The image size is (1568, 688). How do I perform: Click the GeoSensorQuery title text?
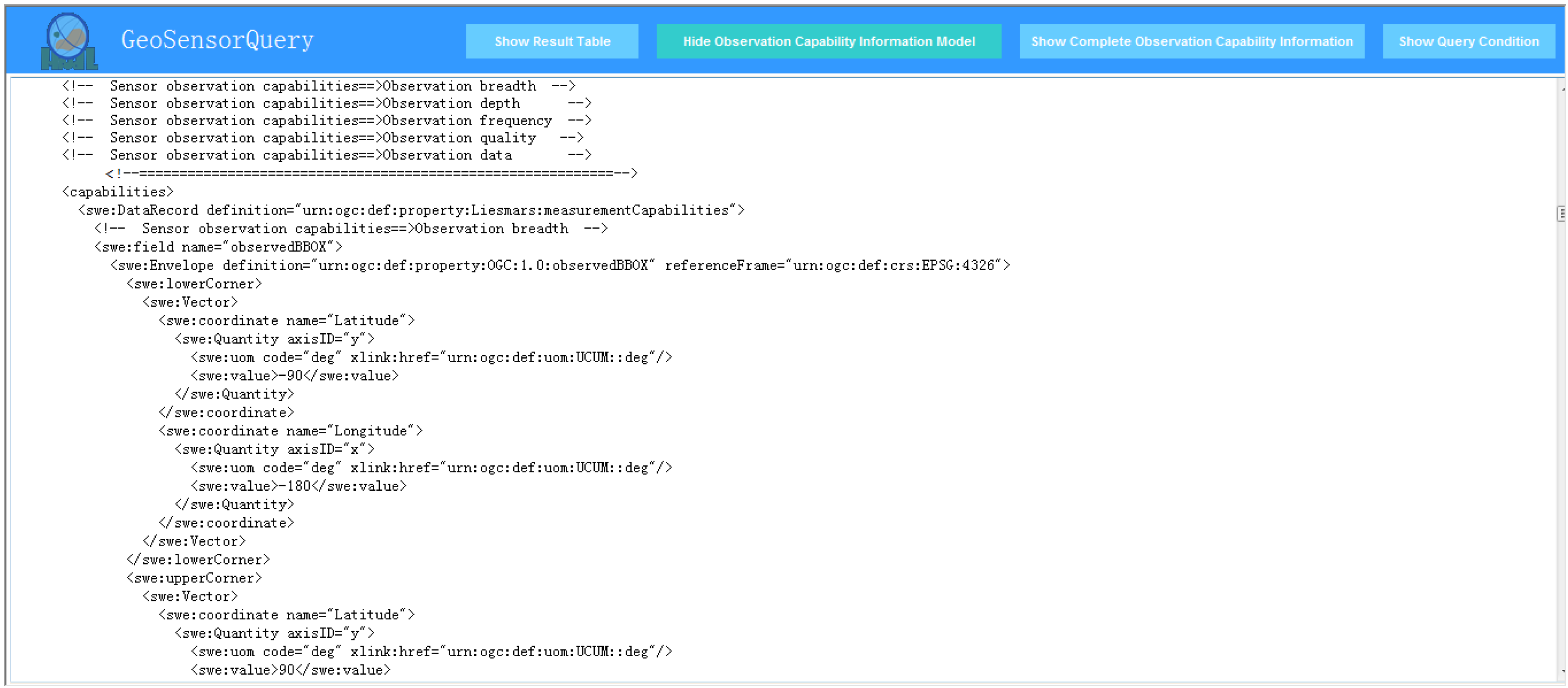tap(217, 40)
